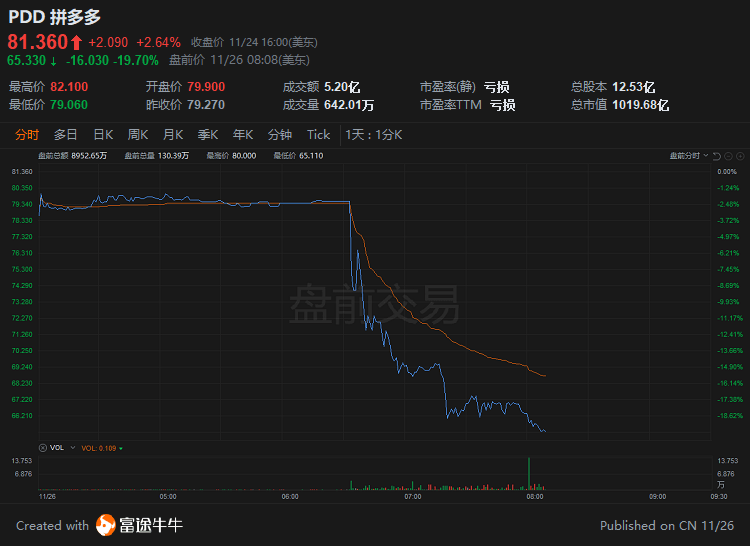Screen dimensions: 750x546
Task: Select the 季K tab
Action: pyautogui.click(x=208, y=135)
